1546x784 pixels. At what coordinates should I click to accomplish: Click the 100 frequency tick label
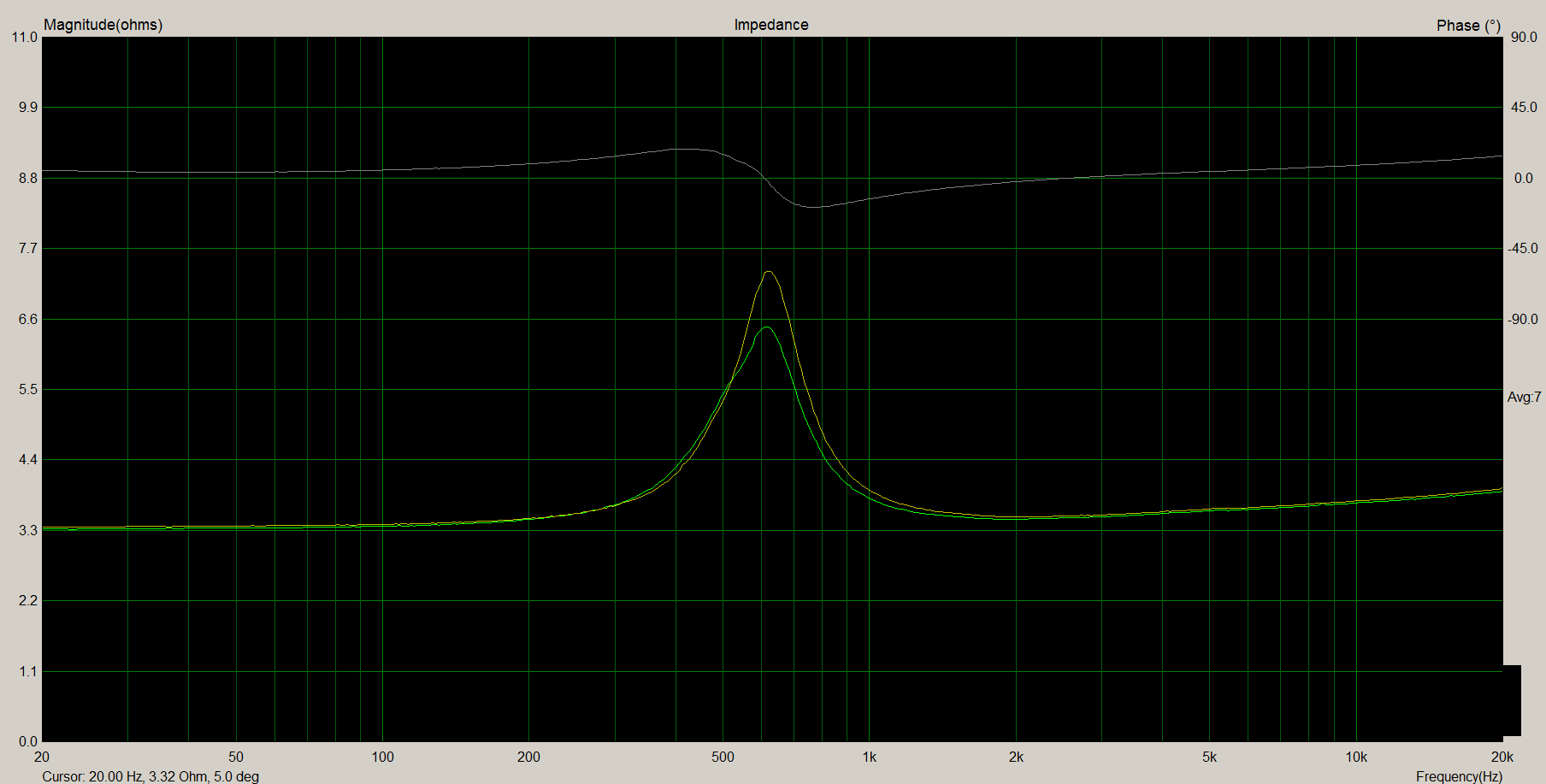click(x=382, y=757)
